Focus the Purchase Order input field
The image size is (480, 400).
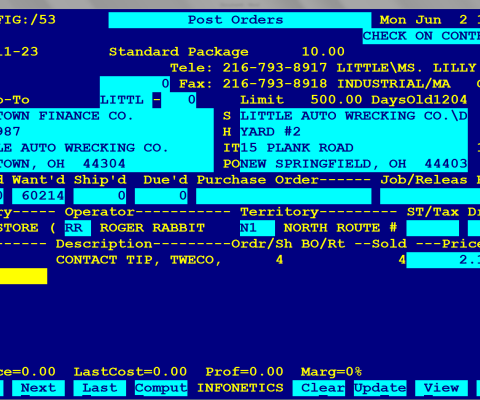pyautogui.click(x=284, y=196)
